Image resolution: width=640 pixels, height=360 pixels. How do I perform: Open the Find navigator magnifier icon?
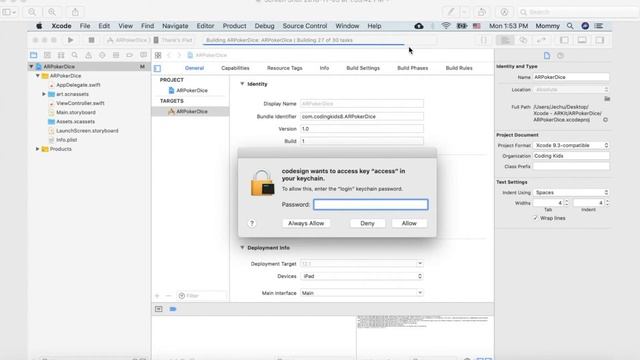[75, 55]
